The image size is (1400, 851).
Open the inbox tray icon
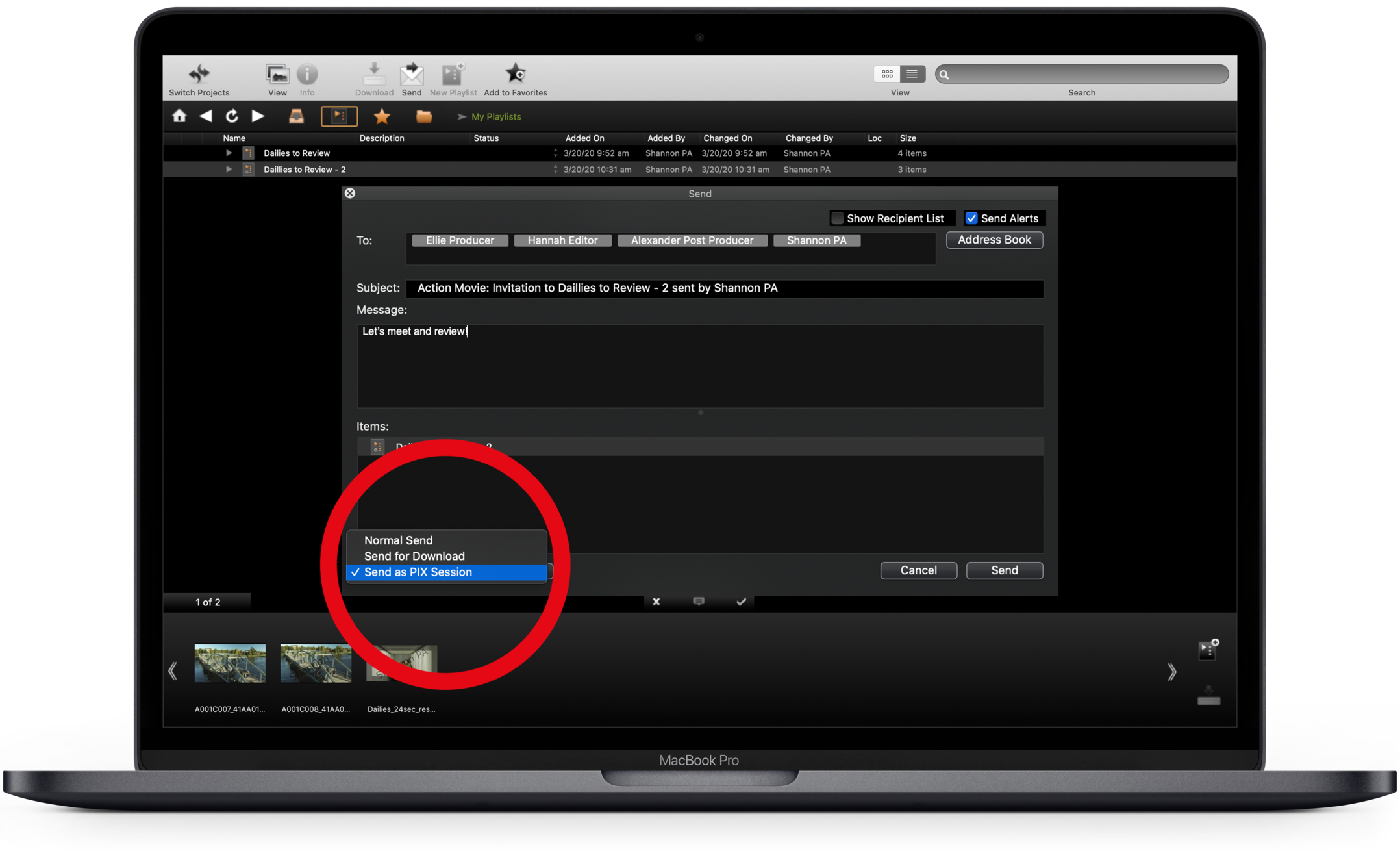click(x=296, y=116)
